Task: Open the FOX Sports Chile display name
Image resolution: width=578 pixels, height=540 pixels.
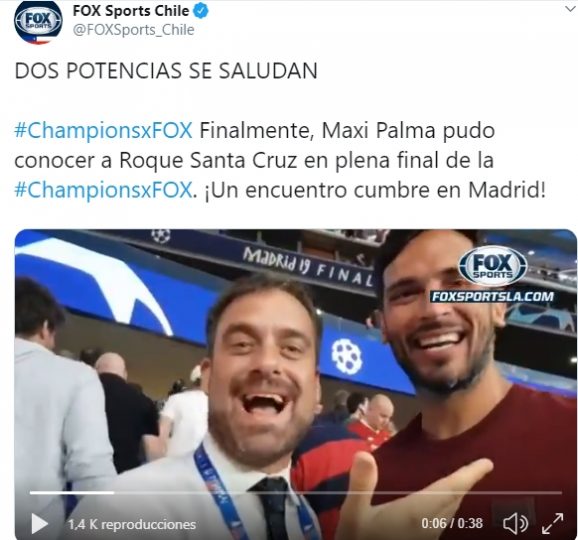Action: pyautogui.click(x=131, y=11)
